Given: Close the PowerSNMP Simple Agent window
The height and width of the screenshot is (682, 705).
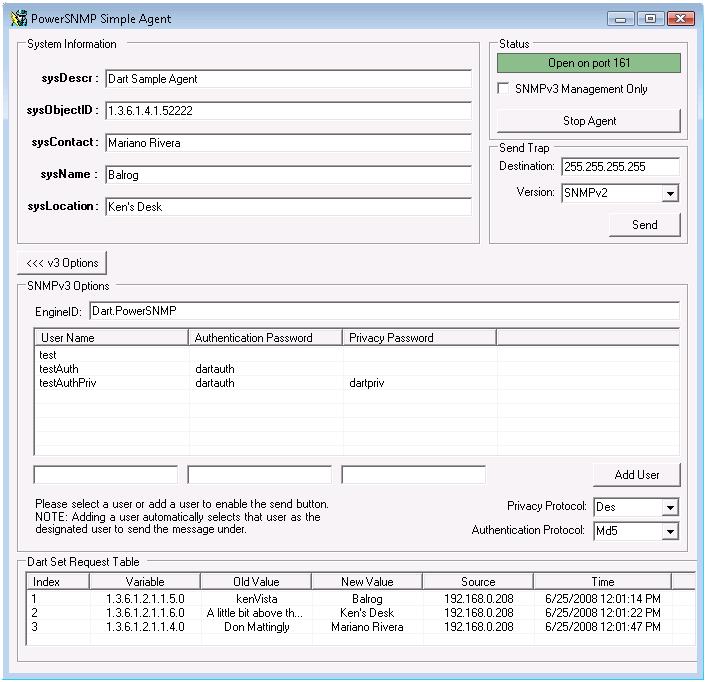Looking at the screenshot, I should 680,19.
